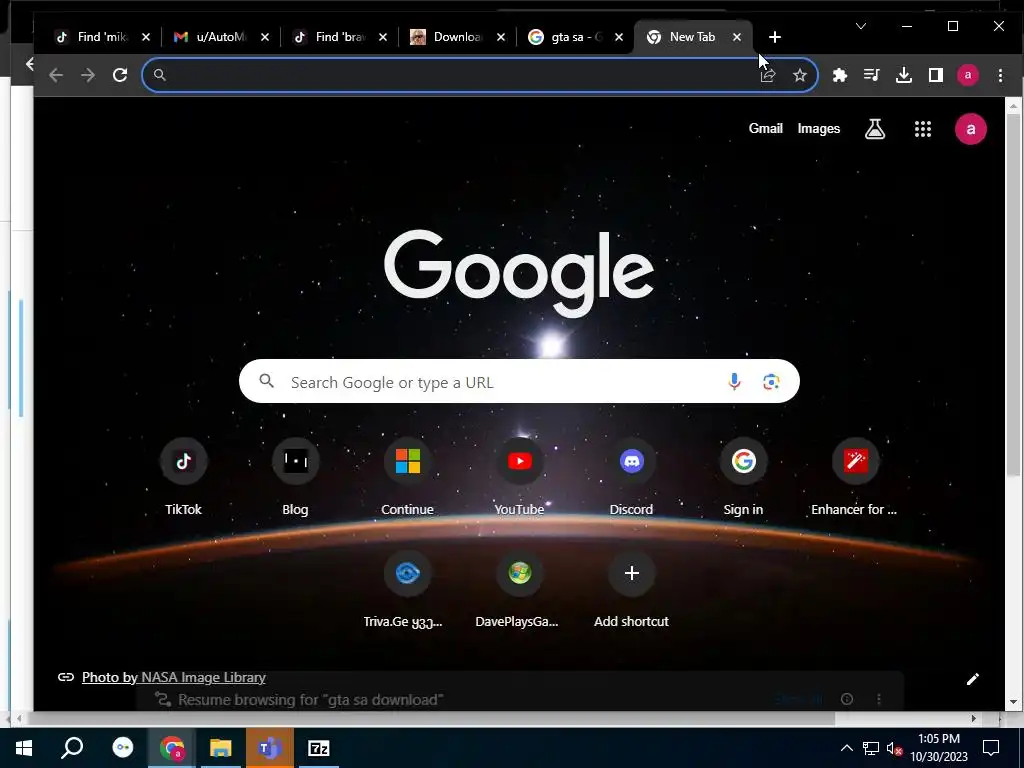Toggle the side panel icon
The image size is (1024, 768).
point(936,75)
